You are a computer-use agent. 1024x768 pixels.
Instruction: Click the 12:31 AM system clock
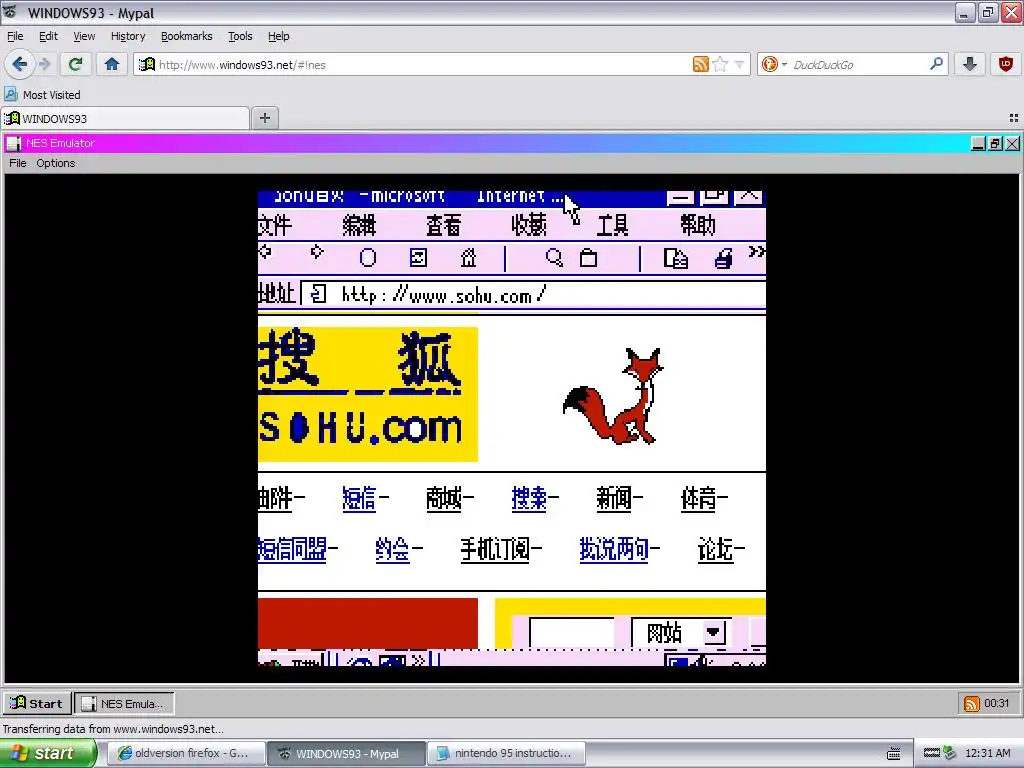coord(987,753)
